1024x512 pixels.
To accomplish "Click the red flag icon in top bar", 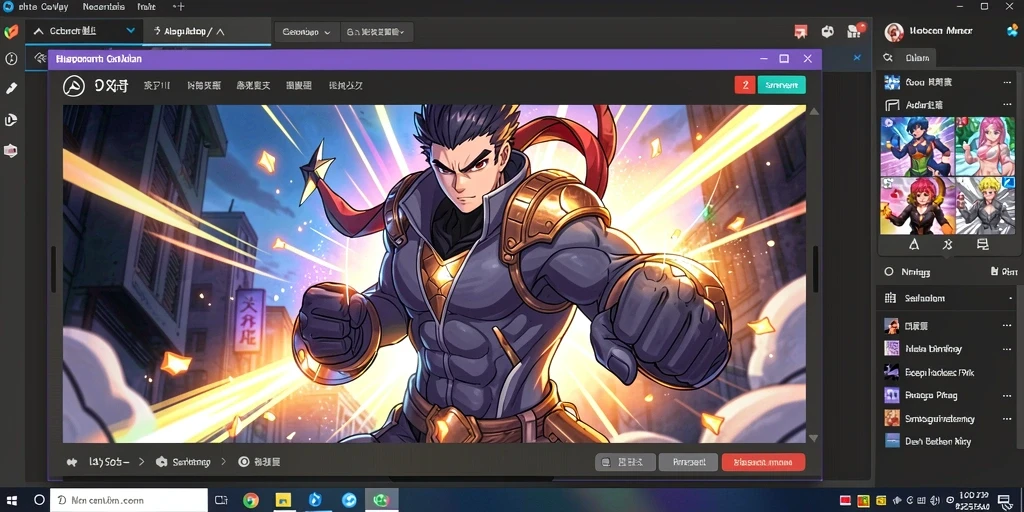I will click(801, 31).
